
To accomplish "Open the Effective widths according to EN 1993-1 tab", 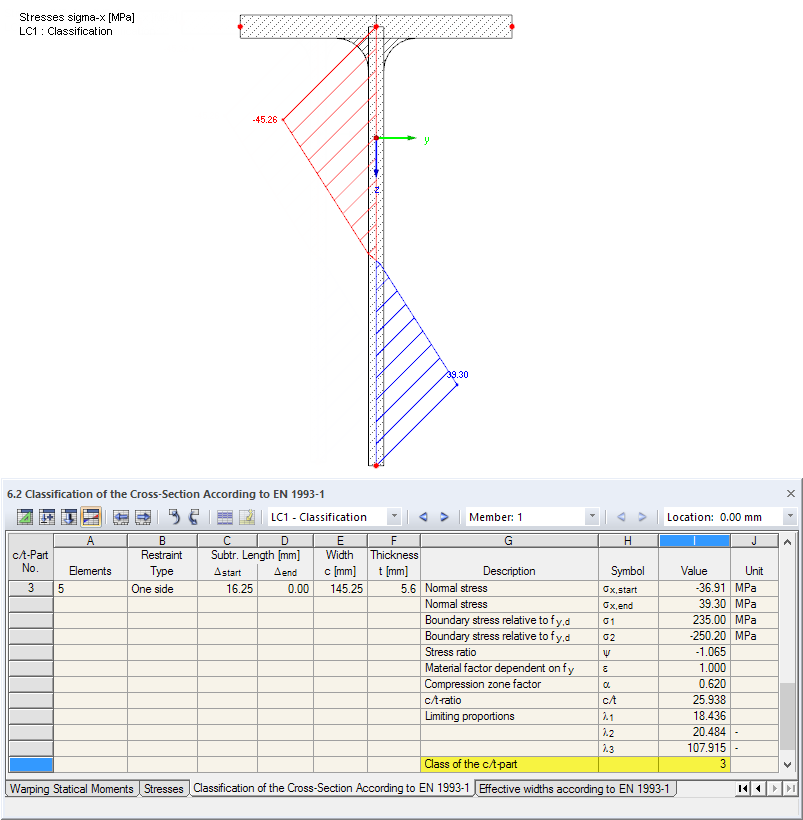I will pos(575,789).
